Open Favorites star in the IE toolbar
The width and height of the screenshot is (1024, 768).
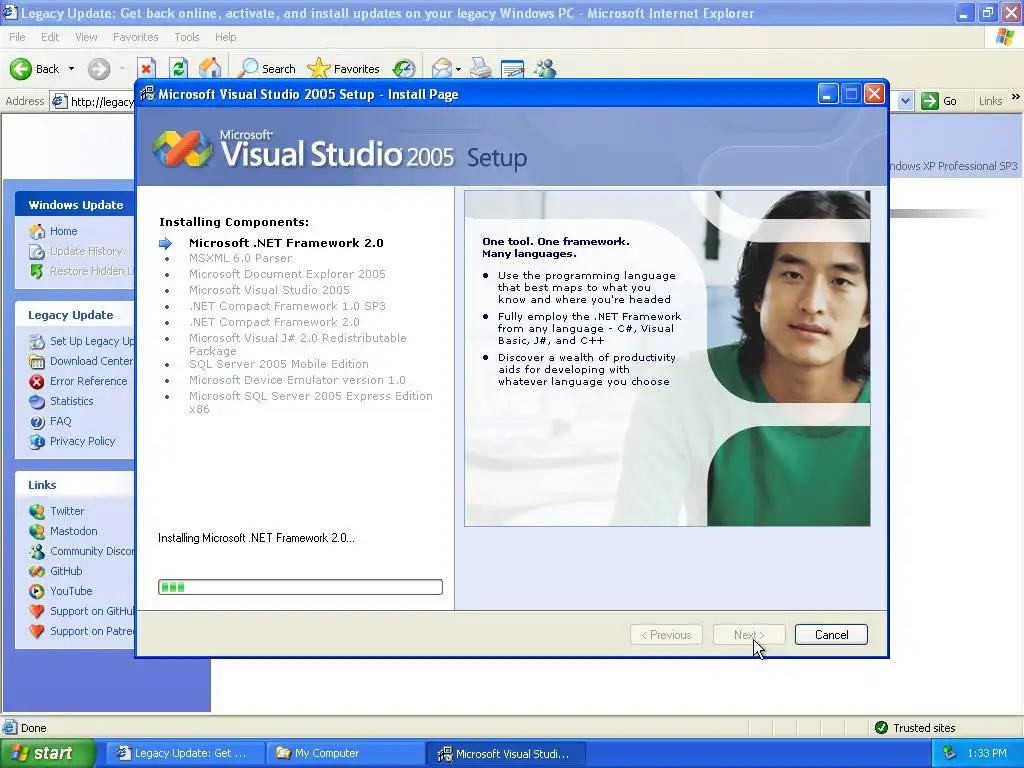tap(344, 69)
